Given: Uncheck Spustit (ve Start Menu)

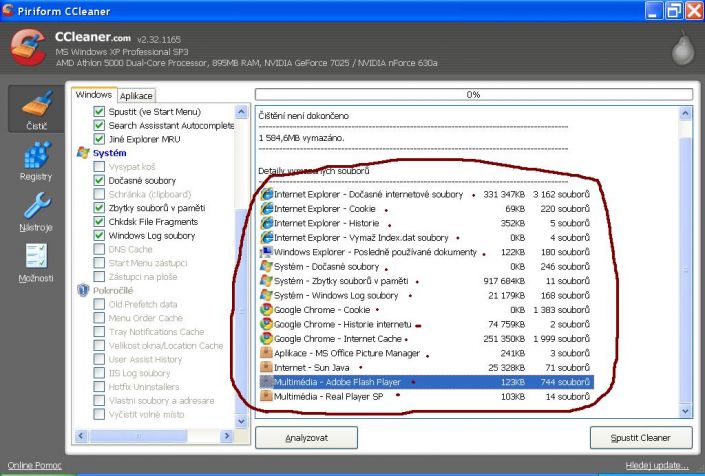Looking at the screenshot, I should [x=99, y=111].
